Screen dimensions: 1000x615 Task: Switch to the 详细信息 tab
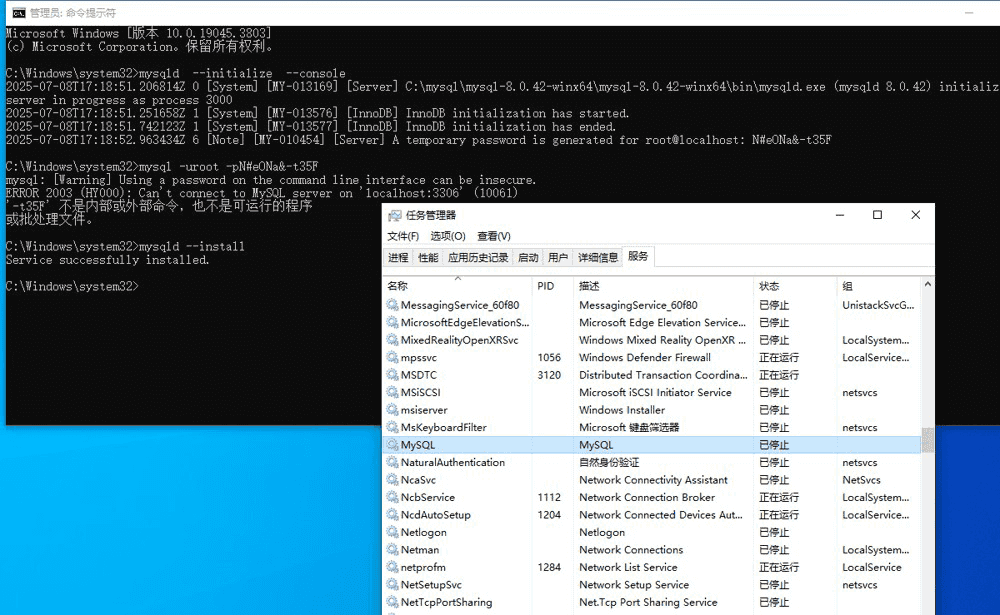[x=598, y=257]
